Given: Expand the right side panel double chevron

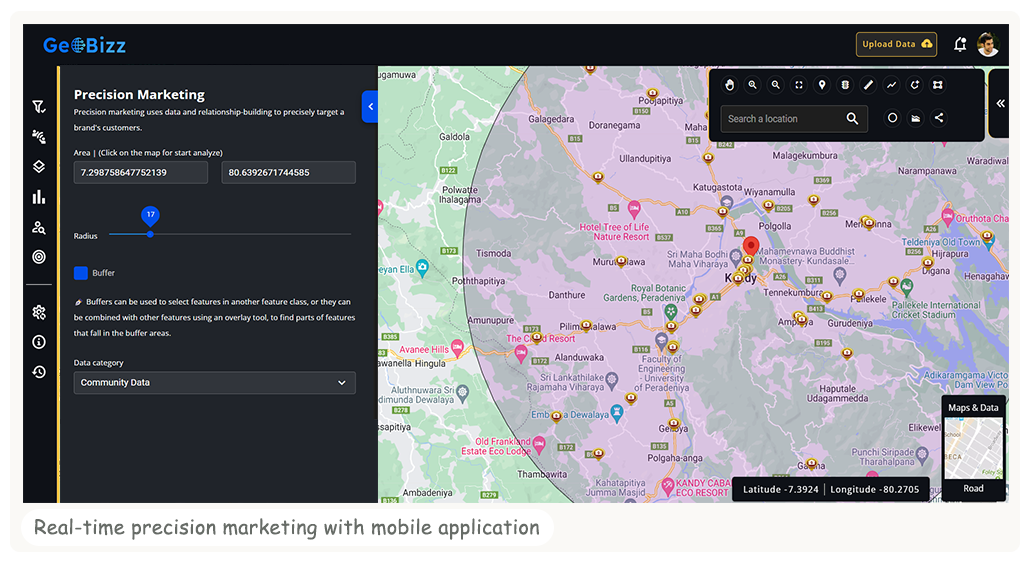Looking at the screenshot, I should point(1000,103).
